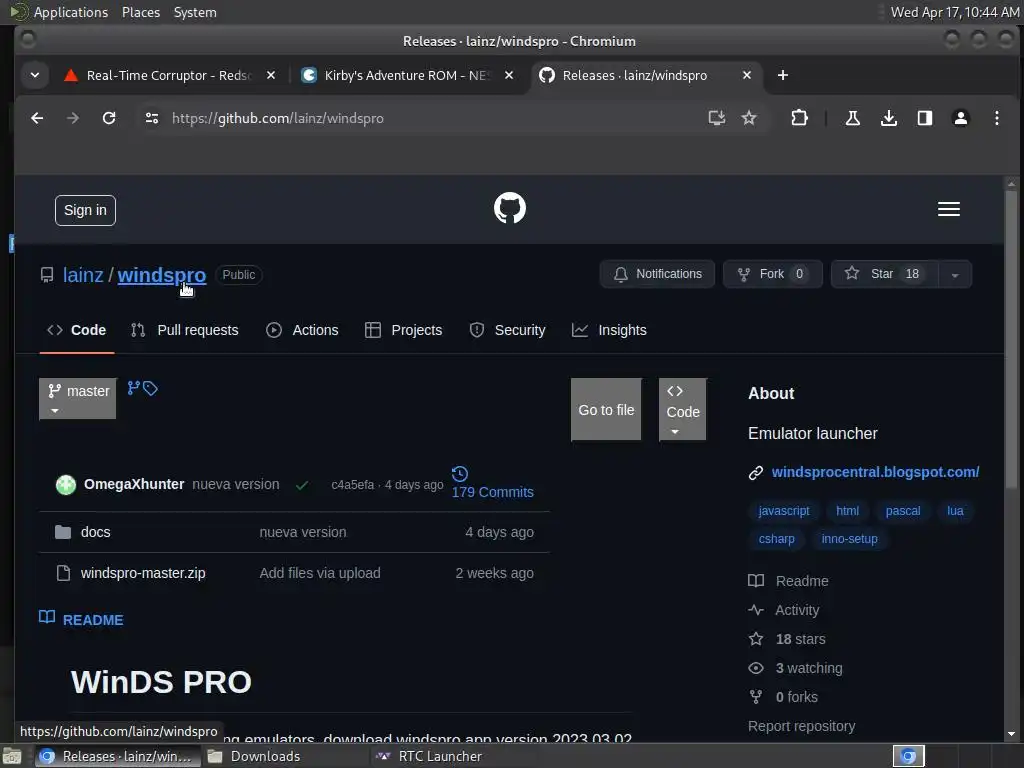Screen dimensions: 1024x768
Task: Open lainz owner link
Action: (83, 275)
